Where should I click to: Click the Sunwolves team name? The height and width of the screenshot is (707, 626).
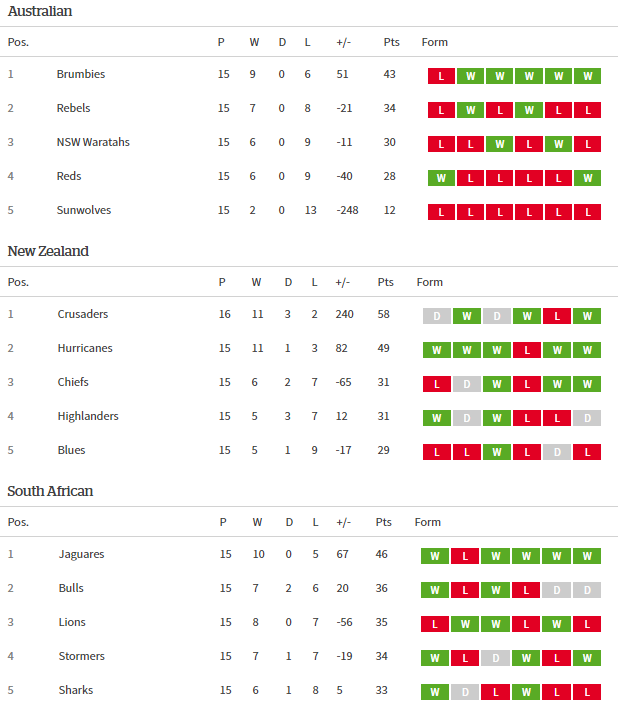coord(84,210)
